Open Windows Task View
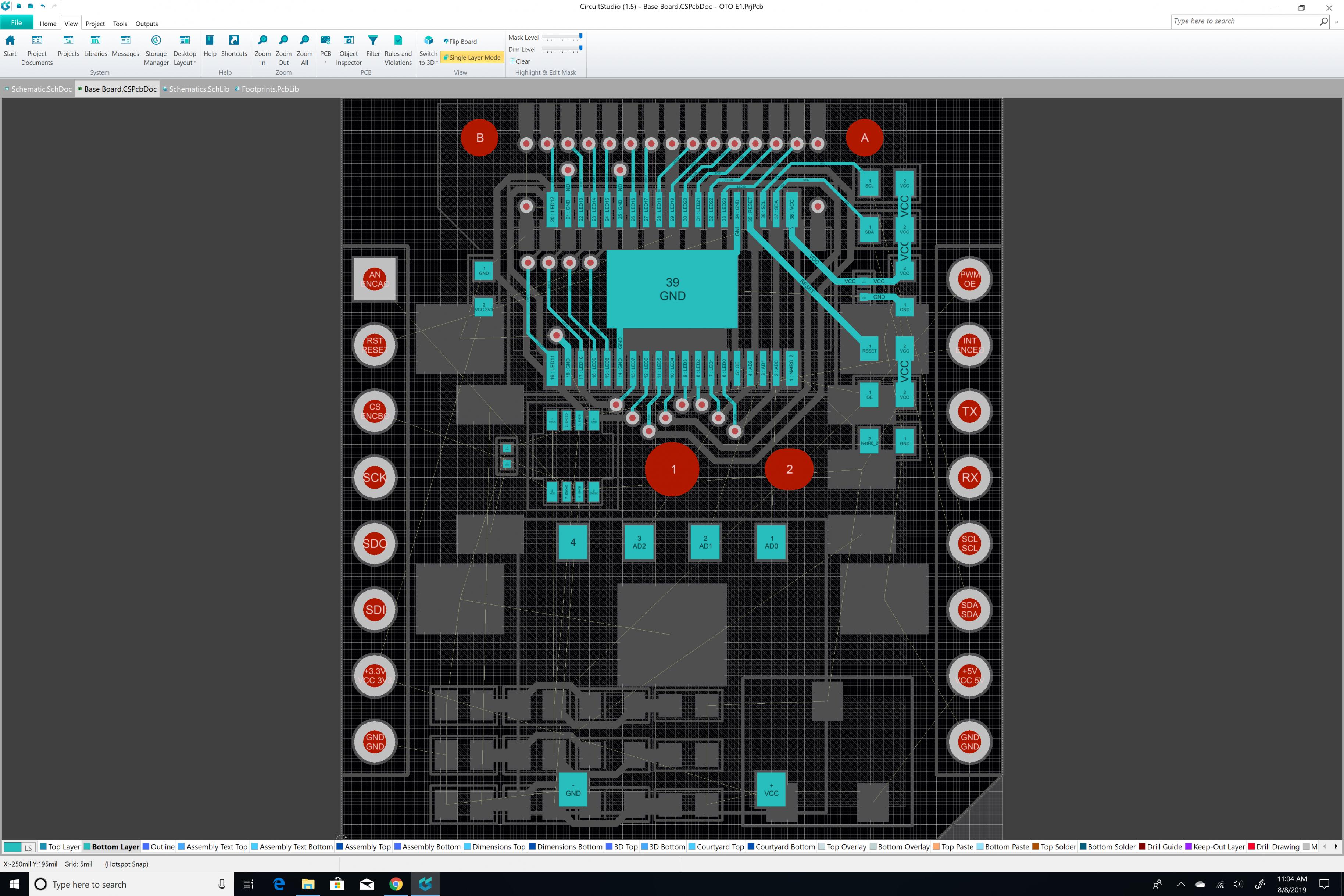 click(x=249, y=884)
